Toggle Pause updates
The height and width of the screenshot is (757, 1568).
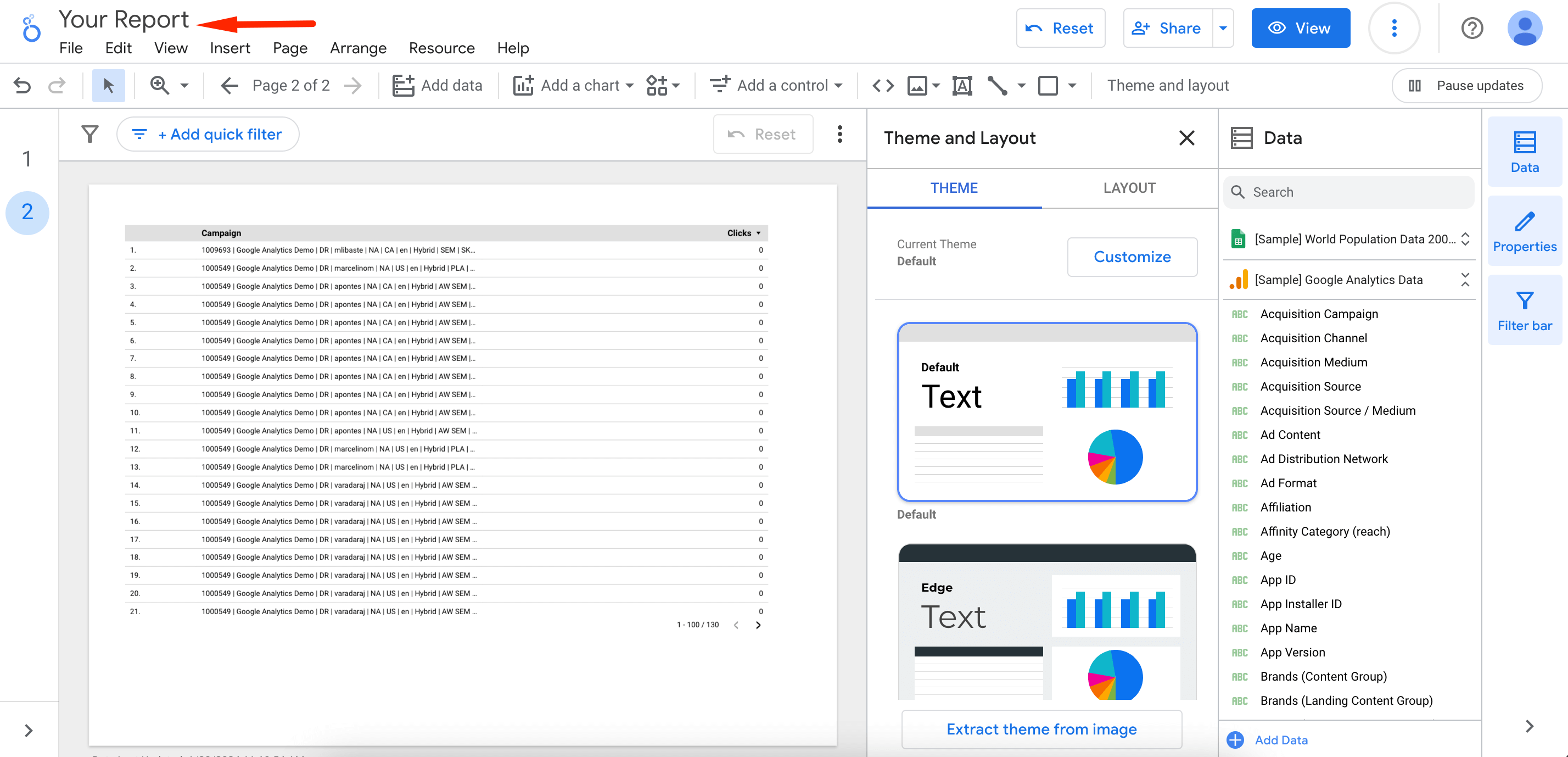1467,85
